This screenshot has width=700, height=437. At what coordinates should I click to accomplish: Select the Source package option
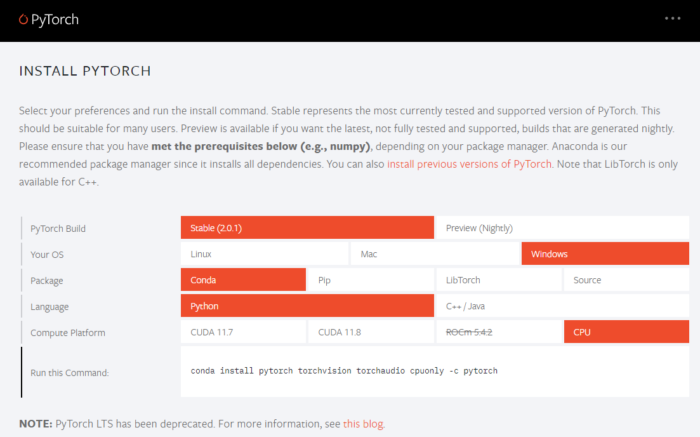coord(626,280)
